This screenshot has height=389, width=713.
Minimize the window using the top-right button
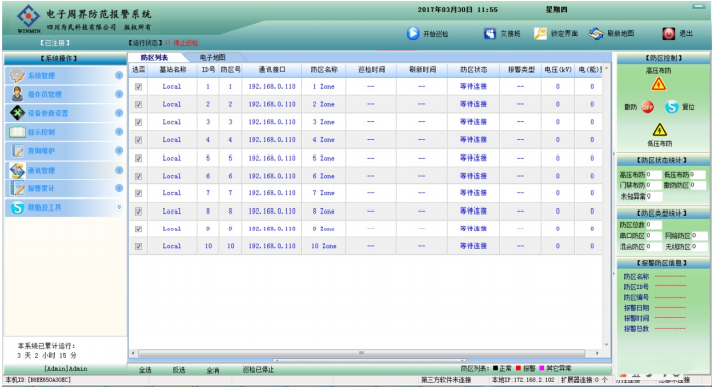(x=698, y=6)
